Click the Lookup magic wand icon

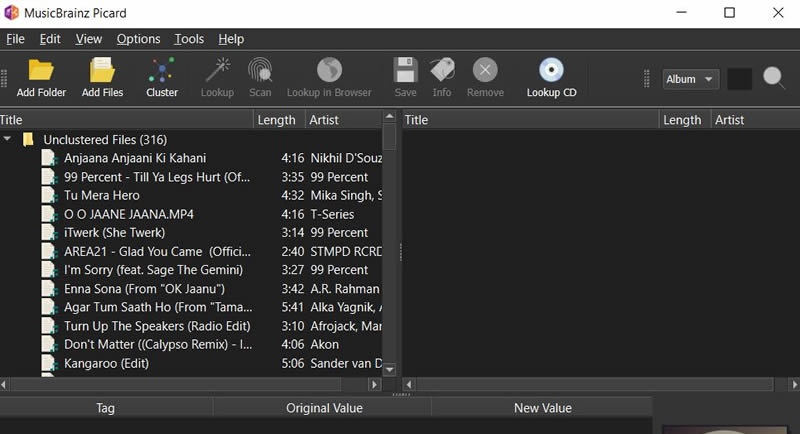click(217, 70)
